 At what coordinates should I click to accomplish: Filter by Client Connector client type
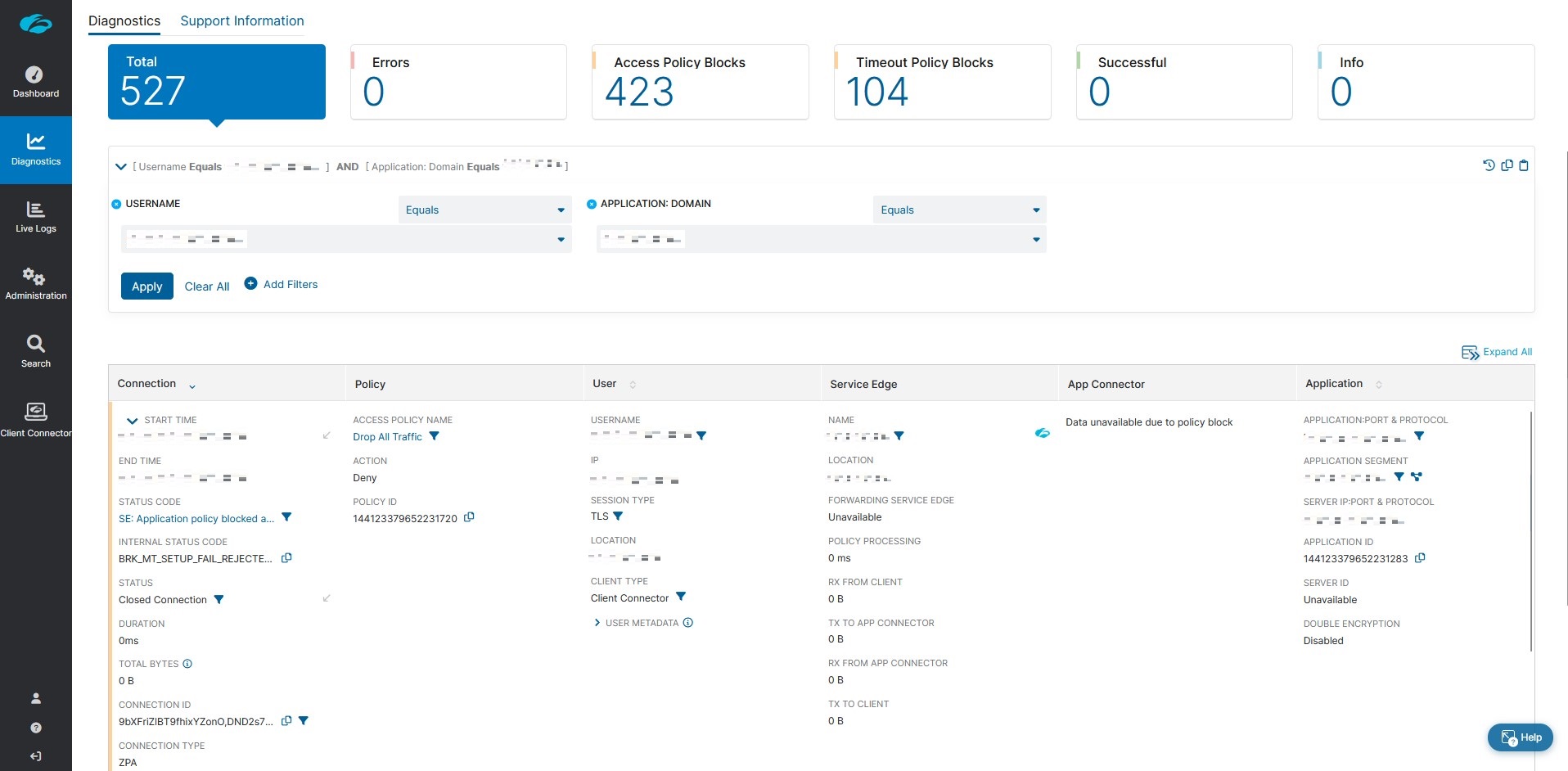[681, 597]
